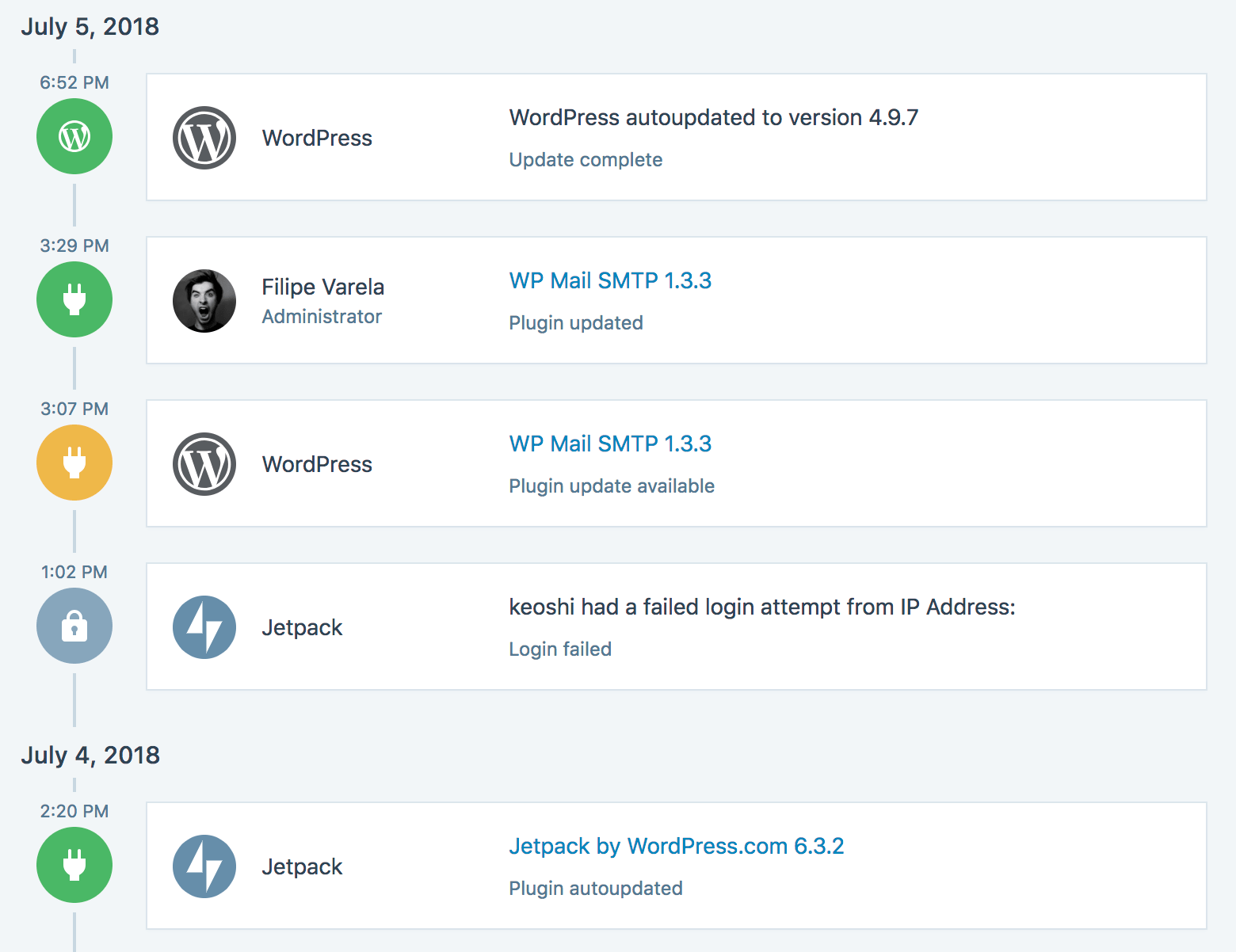This screenshot has width=1236, height=952.
Task: Click Filipe Varela's avatar photo
Action: pyautogui.click(x=204, y=301)
